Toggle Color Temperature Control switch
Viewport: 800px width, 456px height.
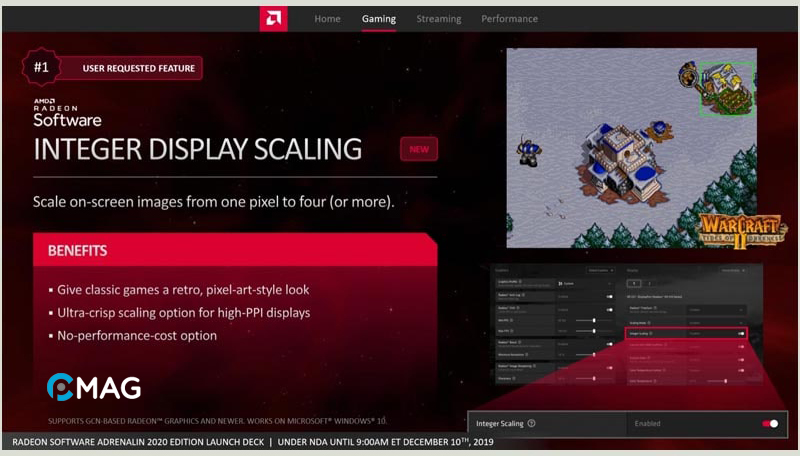(x=741, y=370)
